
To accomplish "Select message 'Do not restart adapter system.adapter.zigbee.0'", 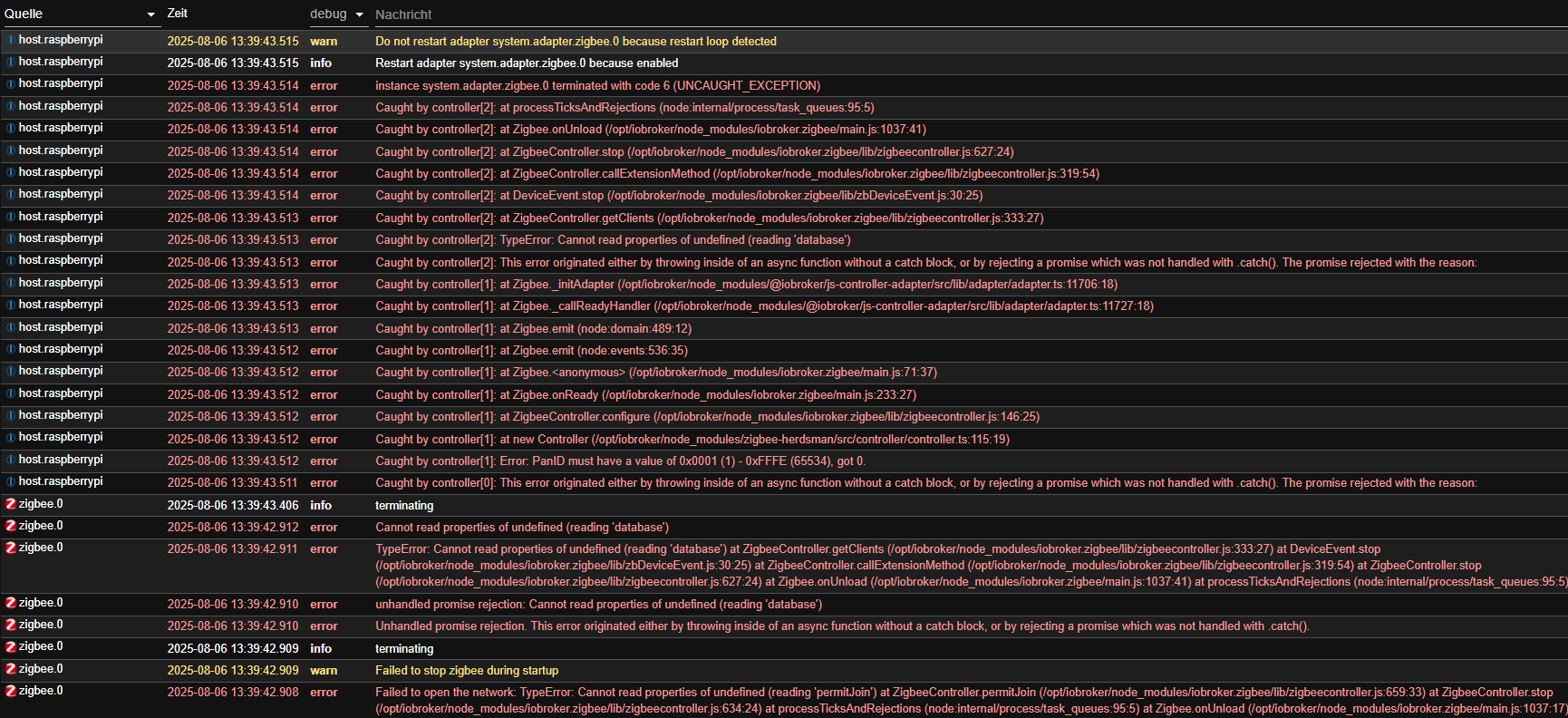I will coord(576,41).
